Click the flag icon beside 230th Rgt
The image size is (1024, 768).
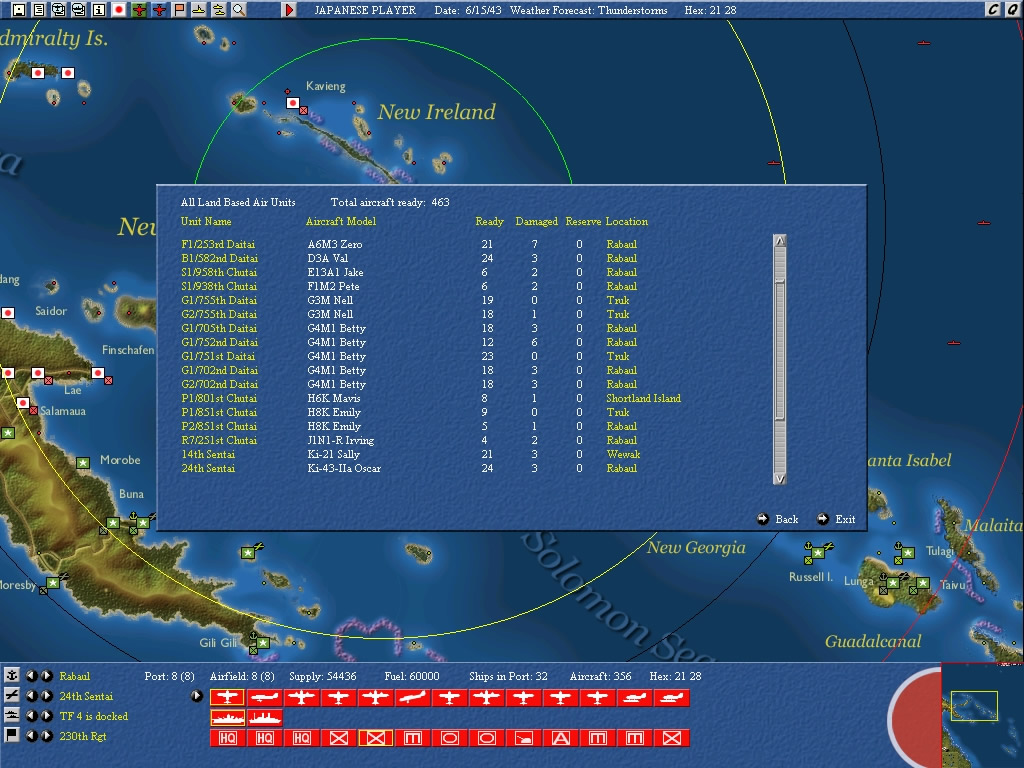(12, 735)
